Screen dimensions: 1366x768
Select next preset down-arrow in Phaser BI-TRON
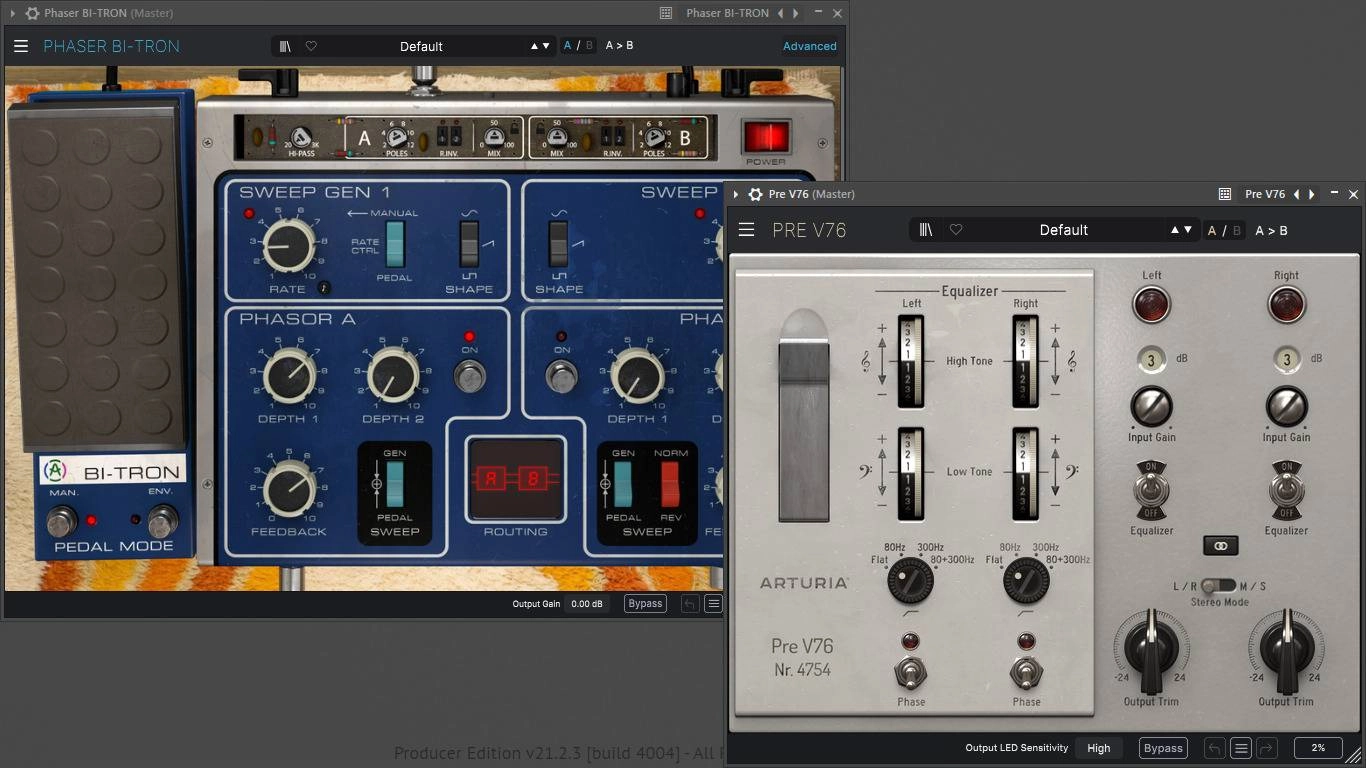(546, 46)
